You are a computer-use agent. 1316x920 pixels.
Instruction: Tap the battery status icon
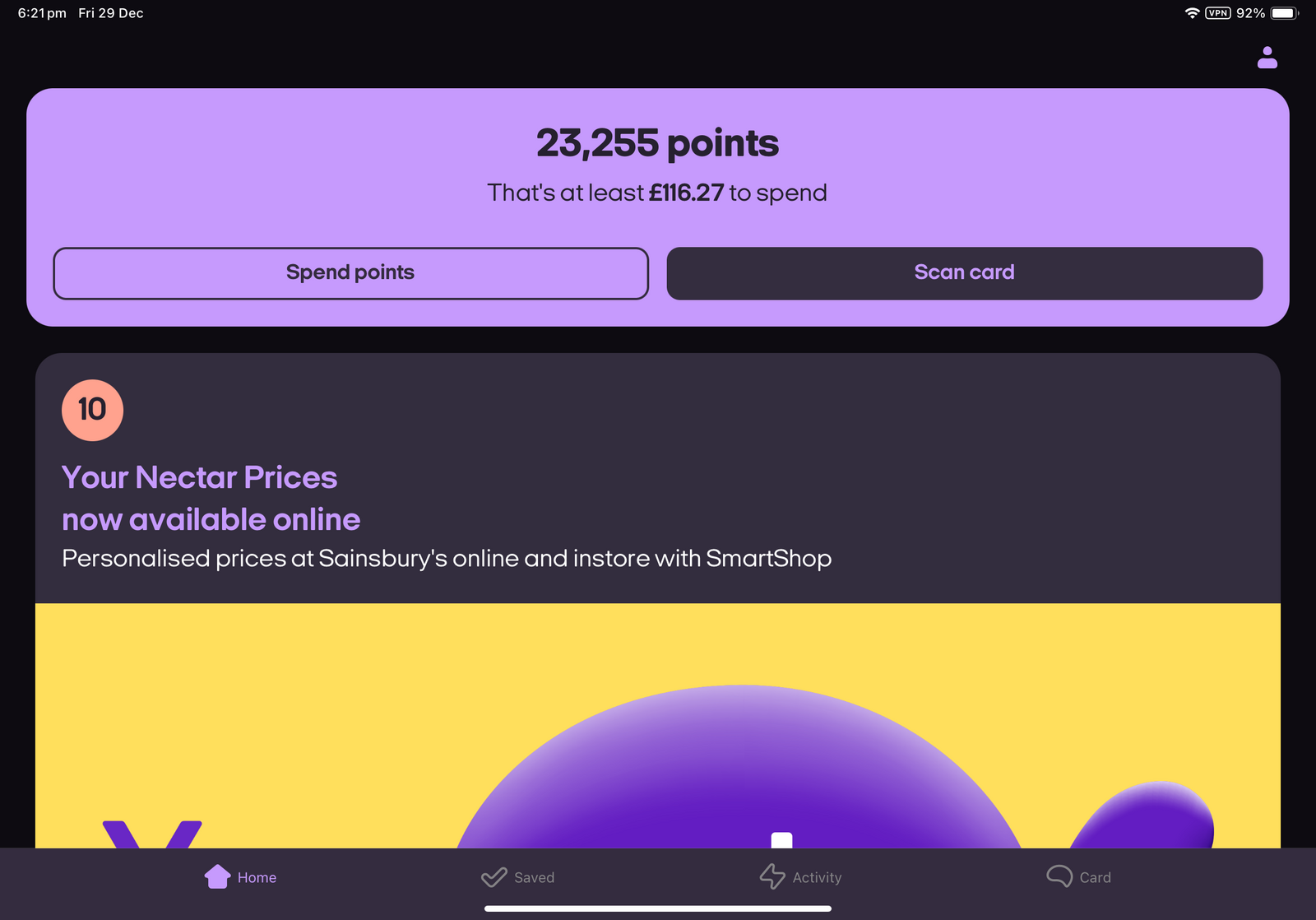pos(1283,13)
